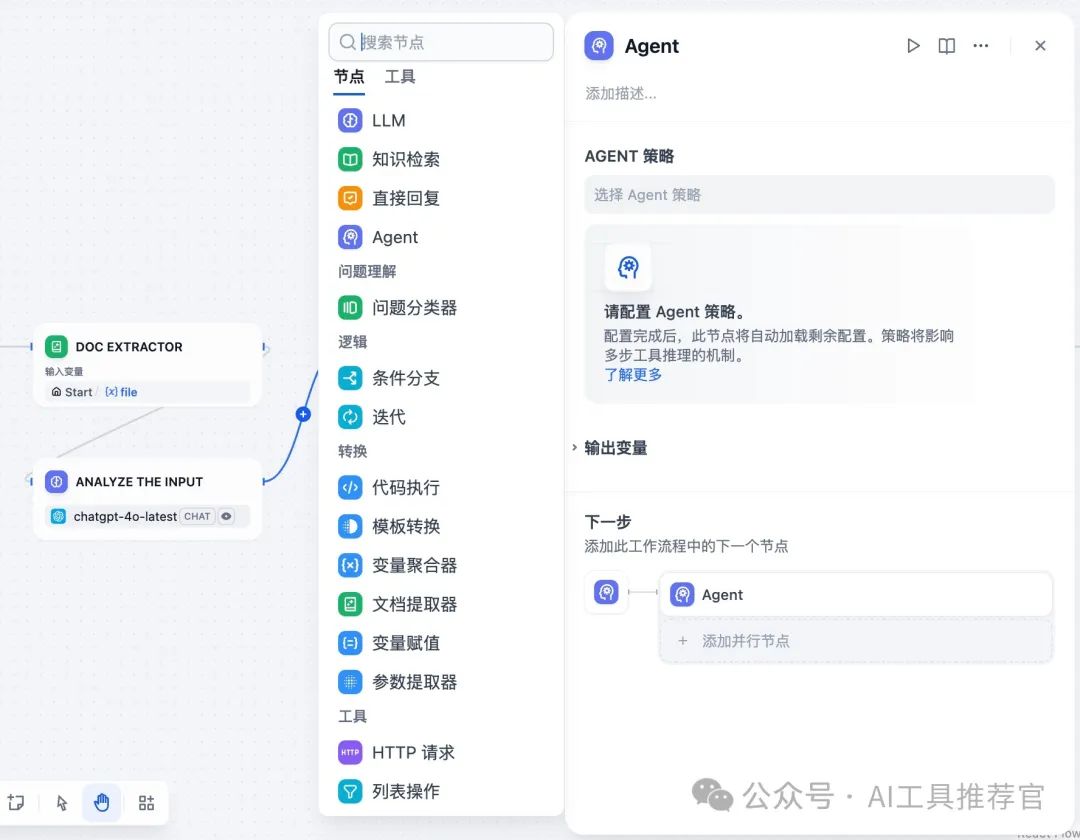Expand the 输出变量 section
1080x840 pixels.
coord(614,449)
